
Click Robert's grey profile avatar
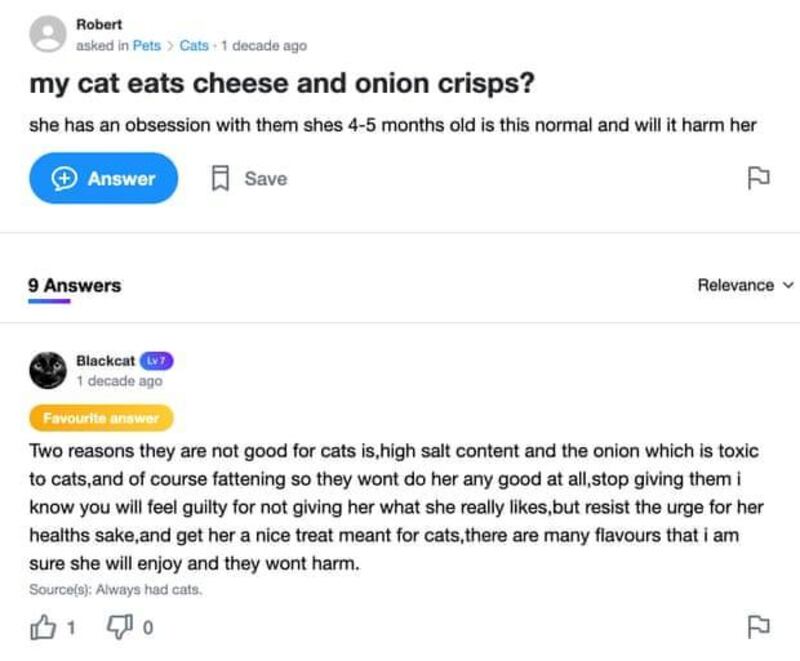click(47, 35)
